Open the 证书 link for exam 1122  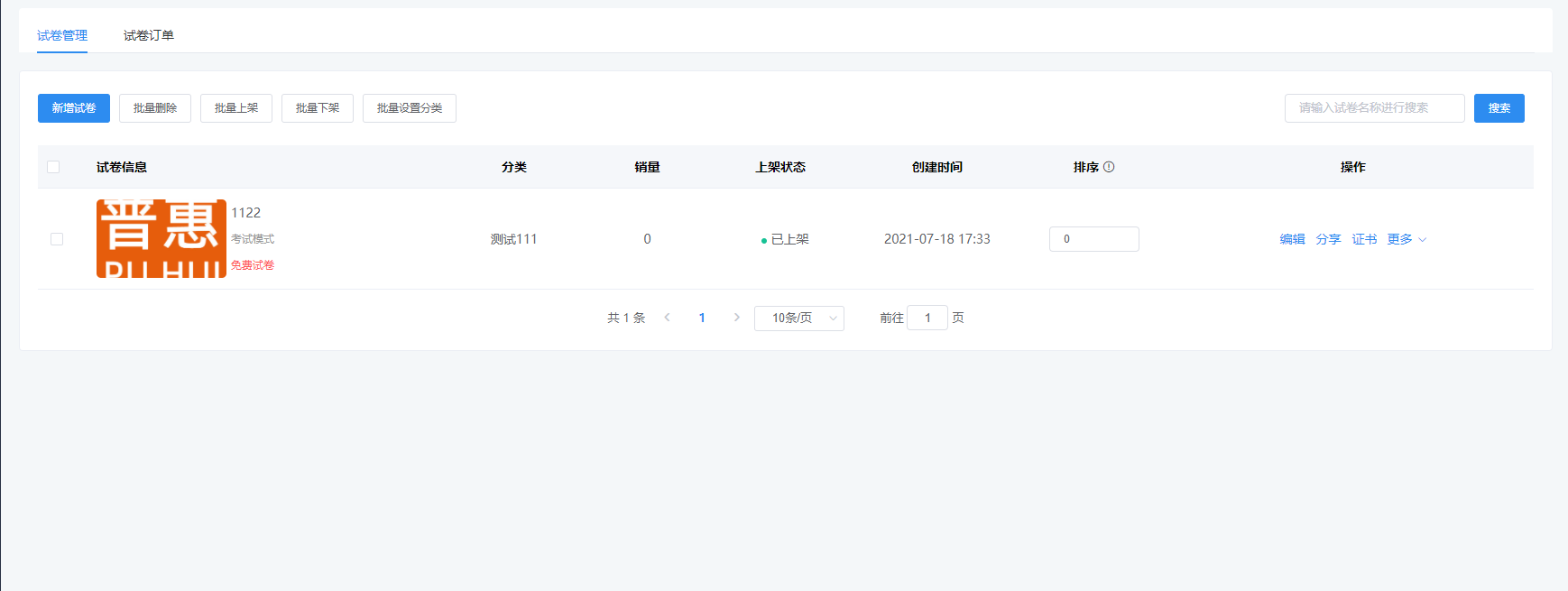(x=1364, y=239)
